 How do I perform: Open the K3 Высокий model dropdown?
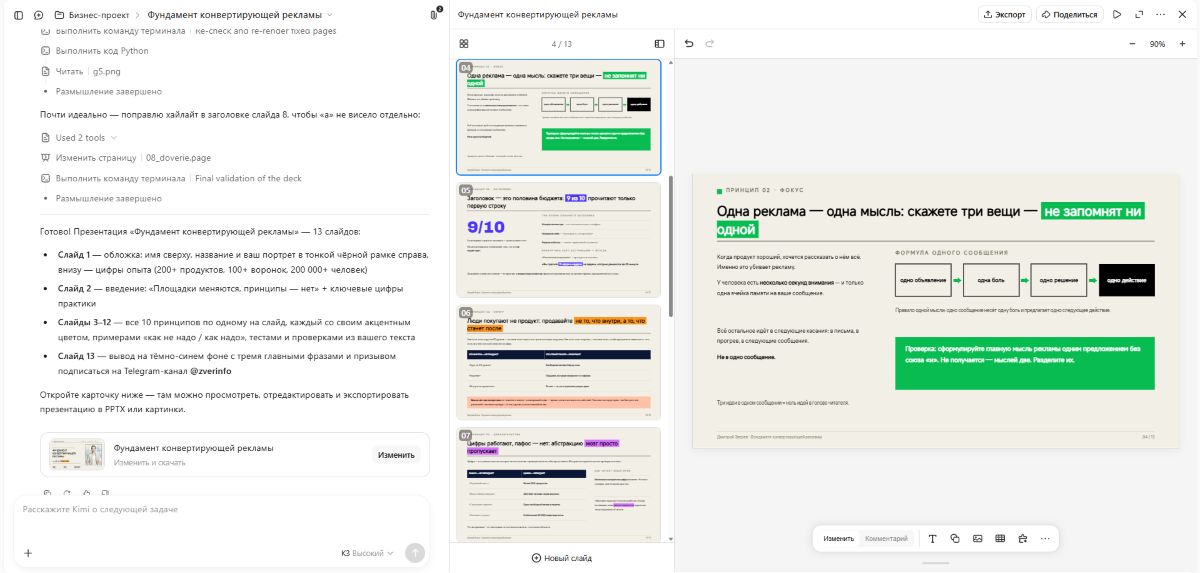tap(367, 553)
